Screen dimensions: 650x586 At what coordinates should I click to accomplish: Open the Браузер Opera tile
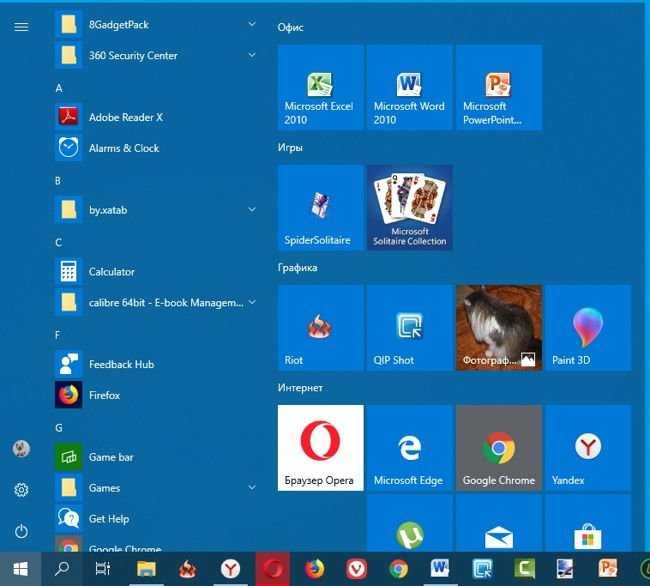point(320,448)
